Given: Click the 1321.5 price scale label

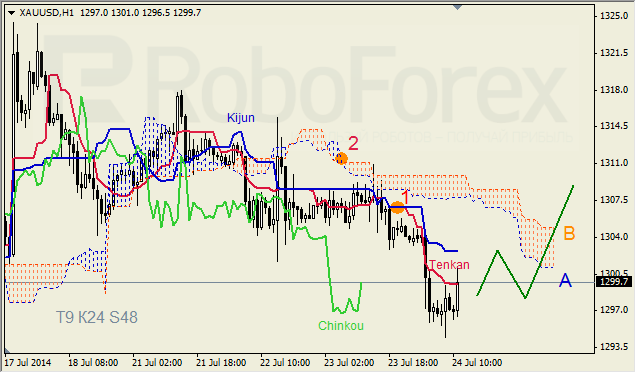Looking at the screenshot, I should (x=614, y=53).
